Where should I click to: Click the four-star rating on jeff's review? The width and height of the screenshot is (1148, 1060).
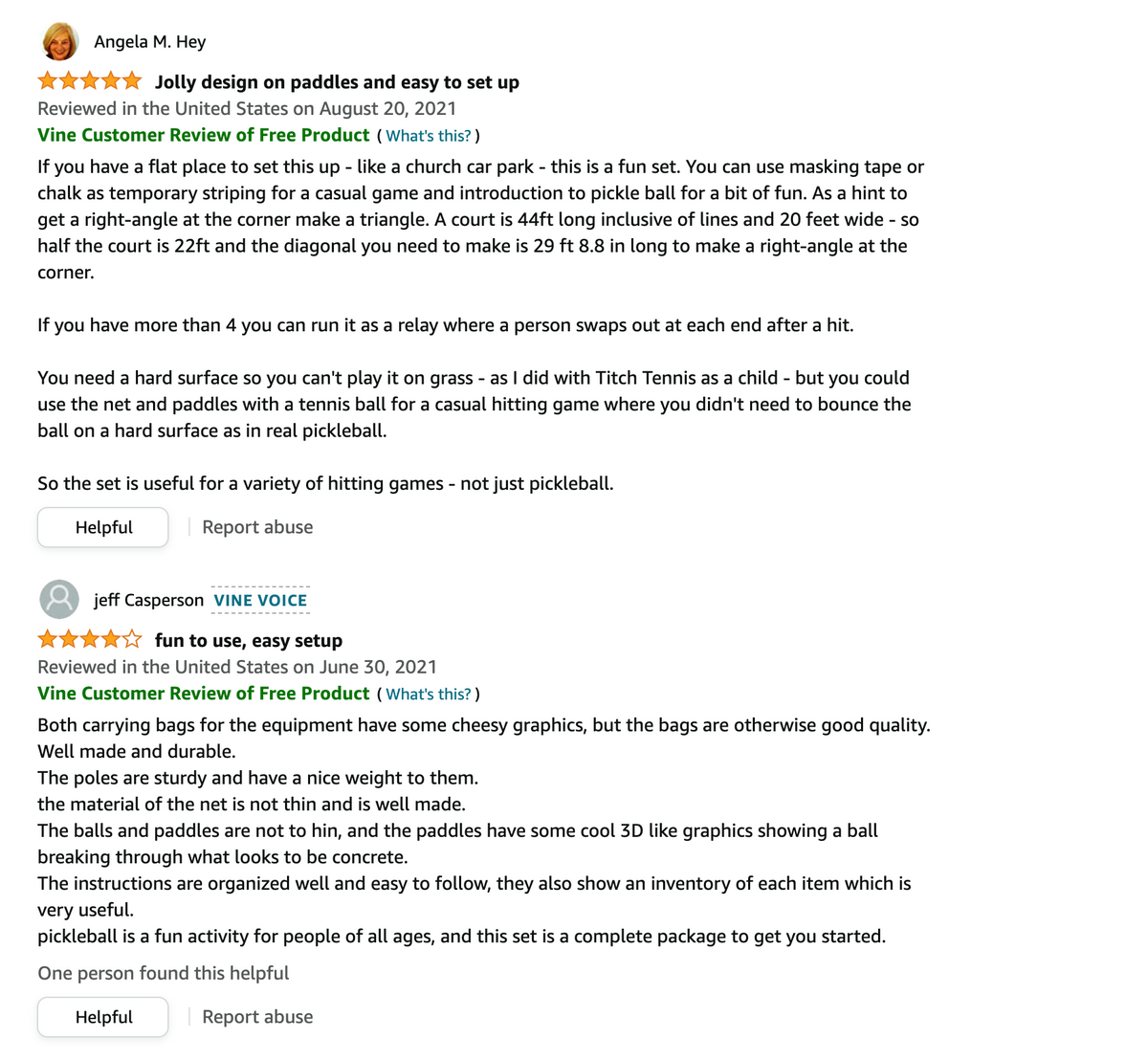(x=89, y=640)
